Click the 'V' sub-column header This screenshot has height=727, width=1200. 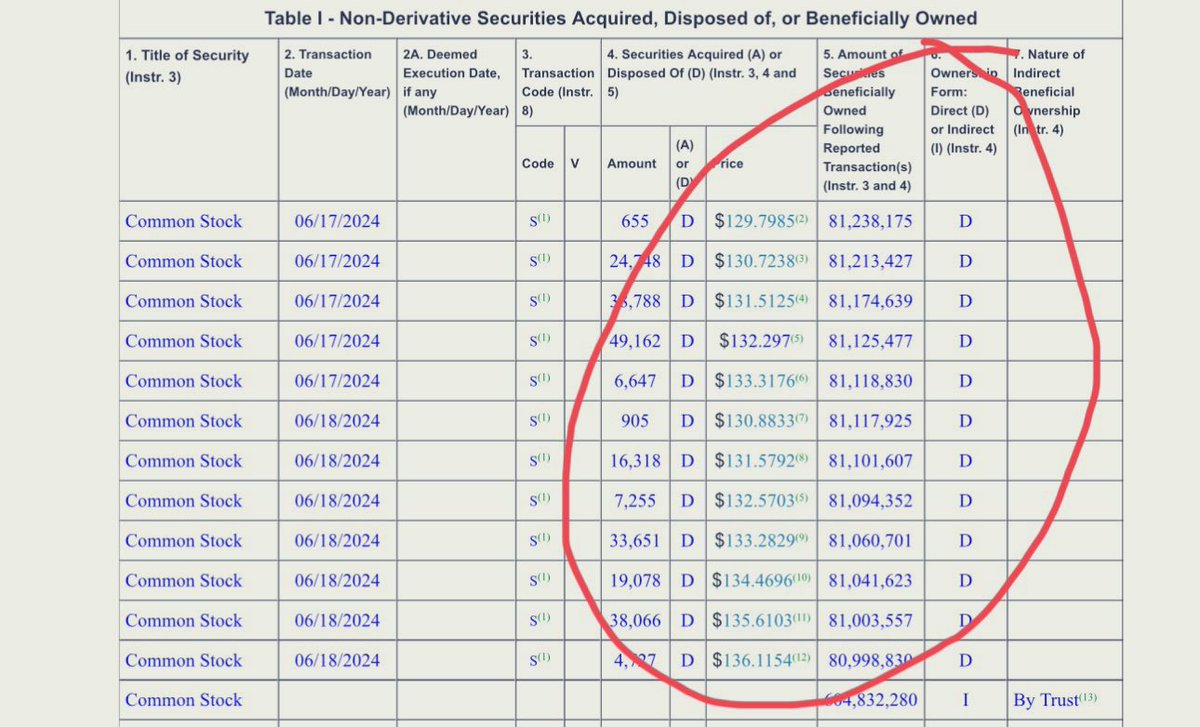(x=574, y=163)
